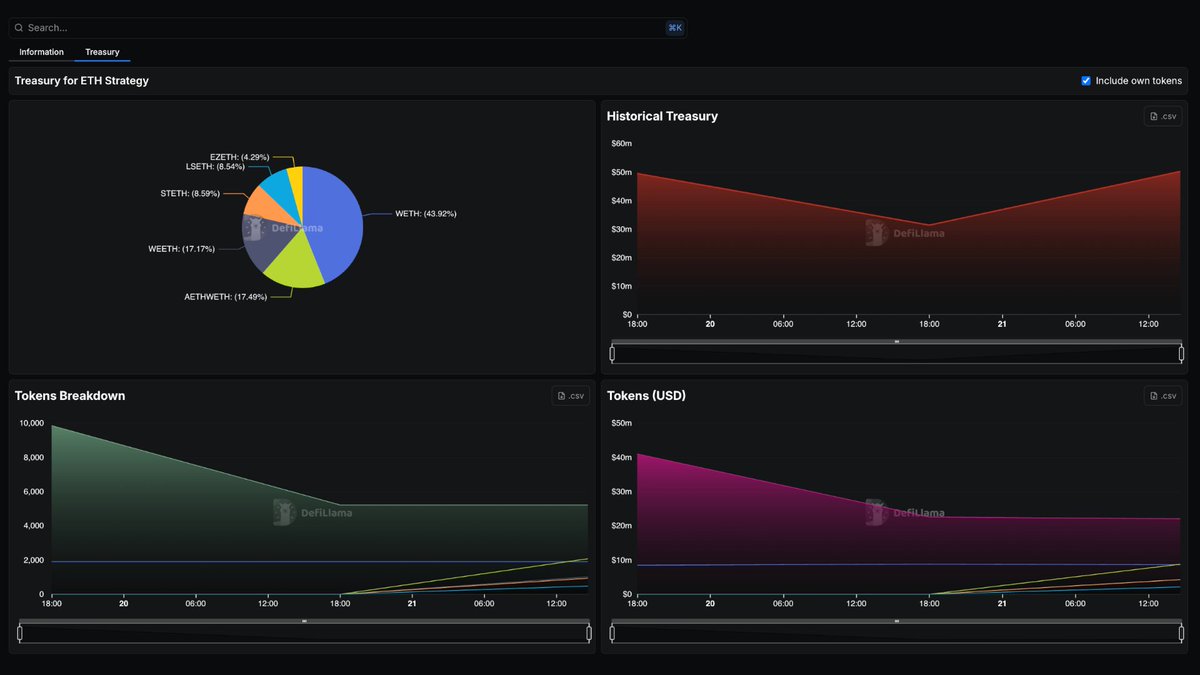Click Tokens Breakdown zoom bar center grip
1200x675 pixels.
click(x=304, y=621)
